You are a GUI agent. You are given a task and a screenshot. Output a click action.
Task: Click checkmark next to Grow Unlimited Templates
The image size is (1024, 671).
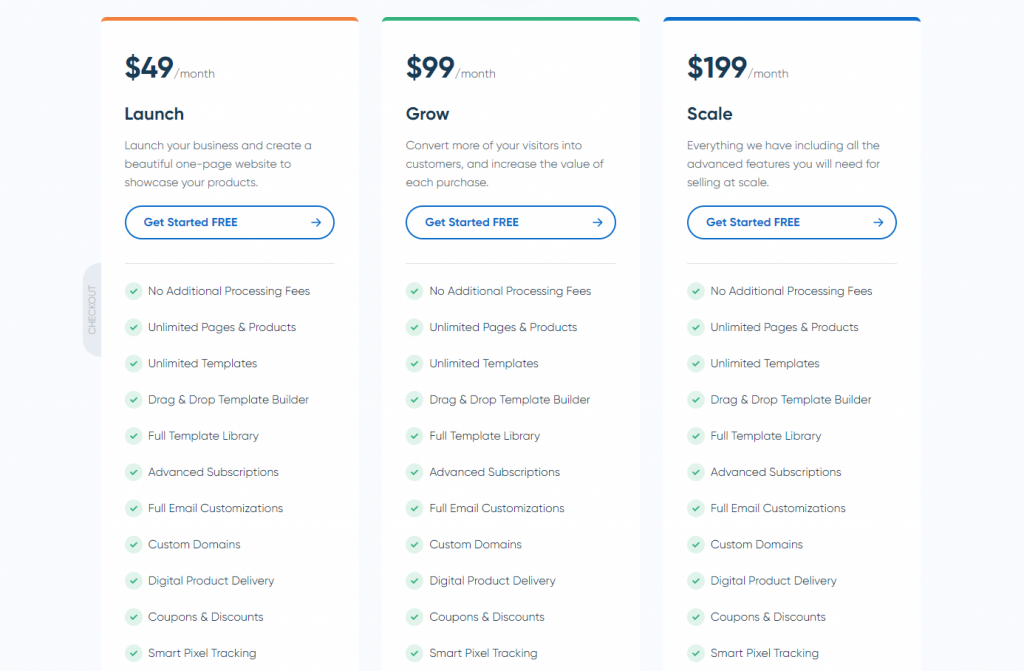point(414,363)
